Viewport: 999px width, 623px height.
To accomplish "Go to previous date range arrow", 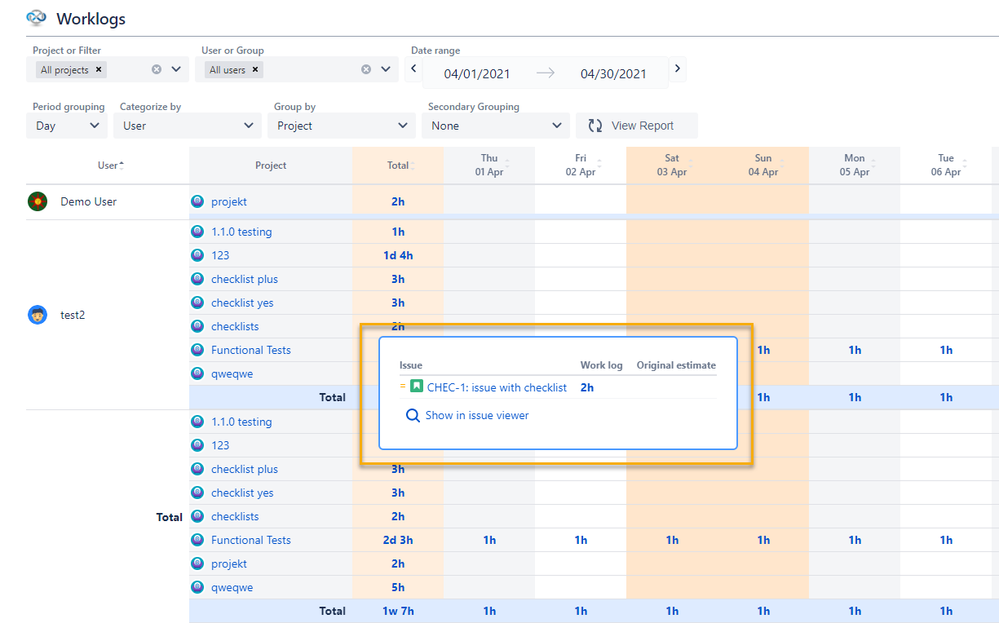I will [415, 69].
